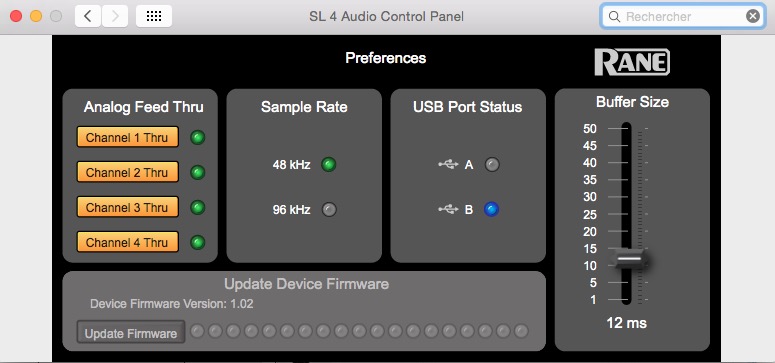Open the show-all grid icon in toolbar

pos(154,16)
